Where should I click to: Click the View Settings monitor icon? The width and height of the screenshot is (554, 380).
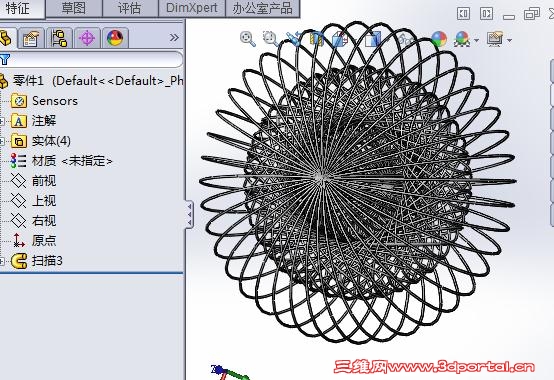coord(495,39)
